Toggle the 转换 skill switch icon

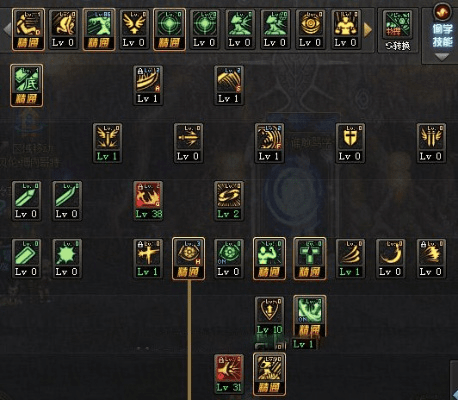point(398,31)
